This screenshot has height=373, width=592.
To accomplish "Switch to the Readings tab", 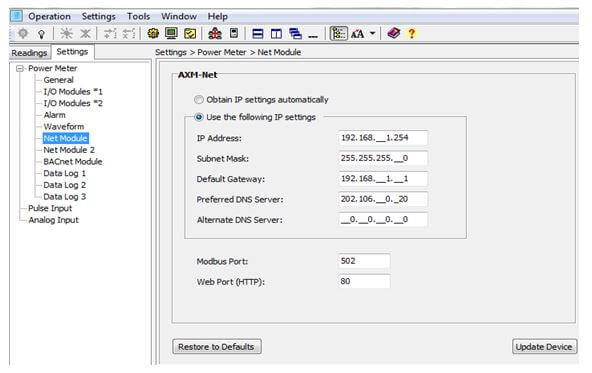I will [29, 53].
